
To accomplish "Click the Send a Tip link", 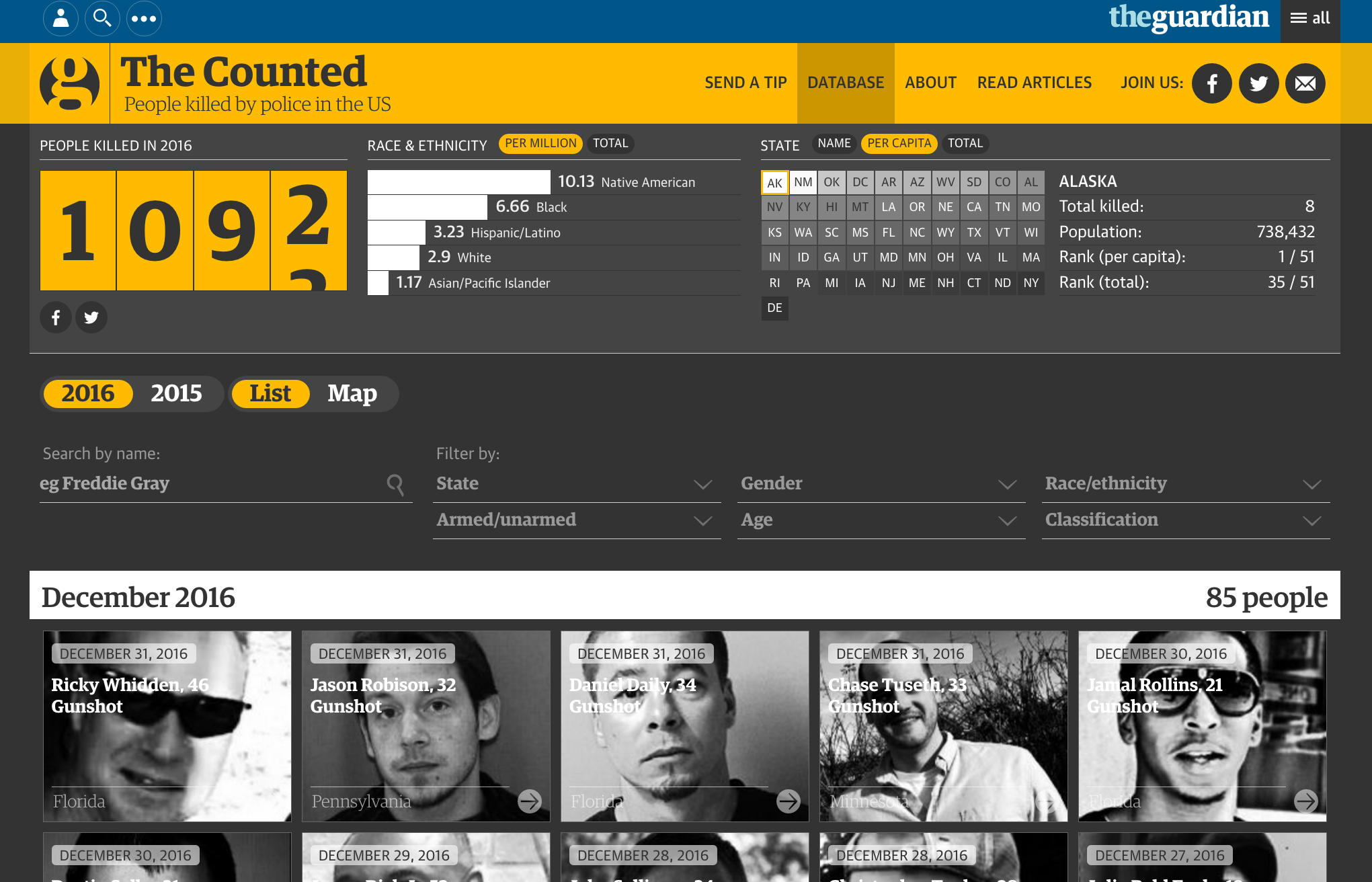I will click(x=745, y=83).
